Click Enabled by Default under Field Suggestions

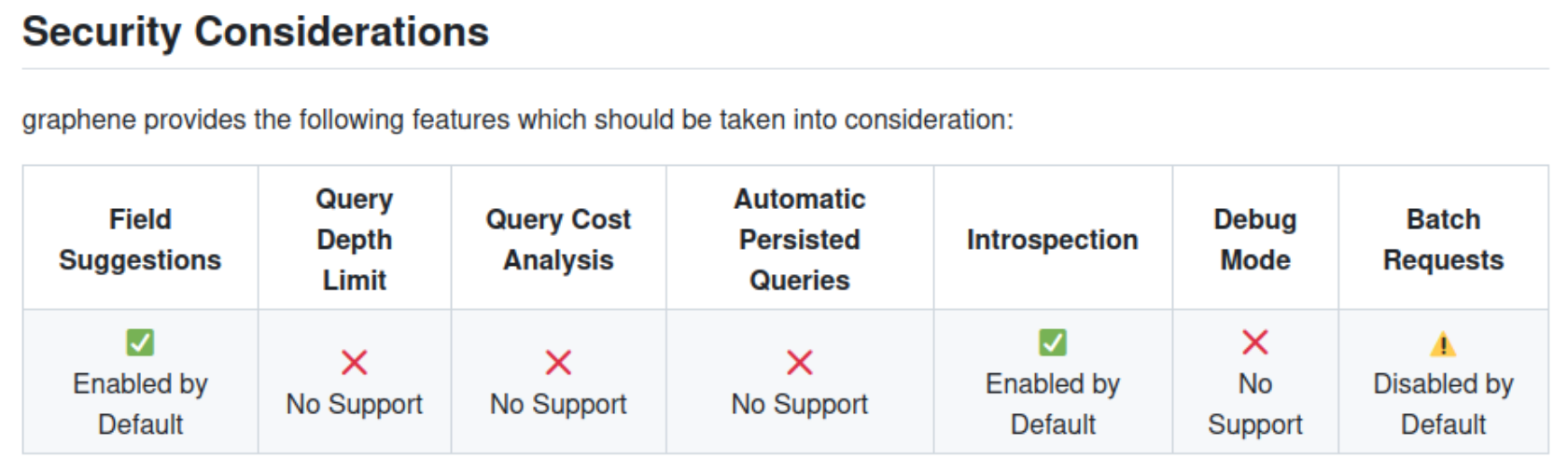tap(140, 404)
